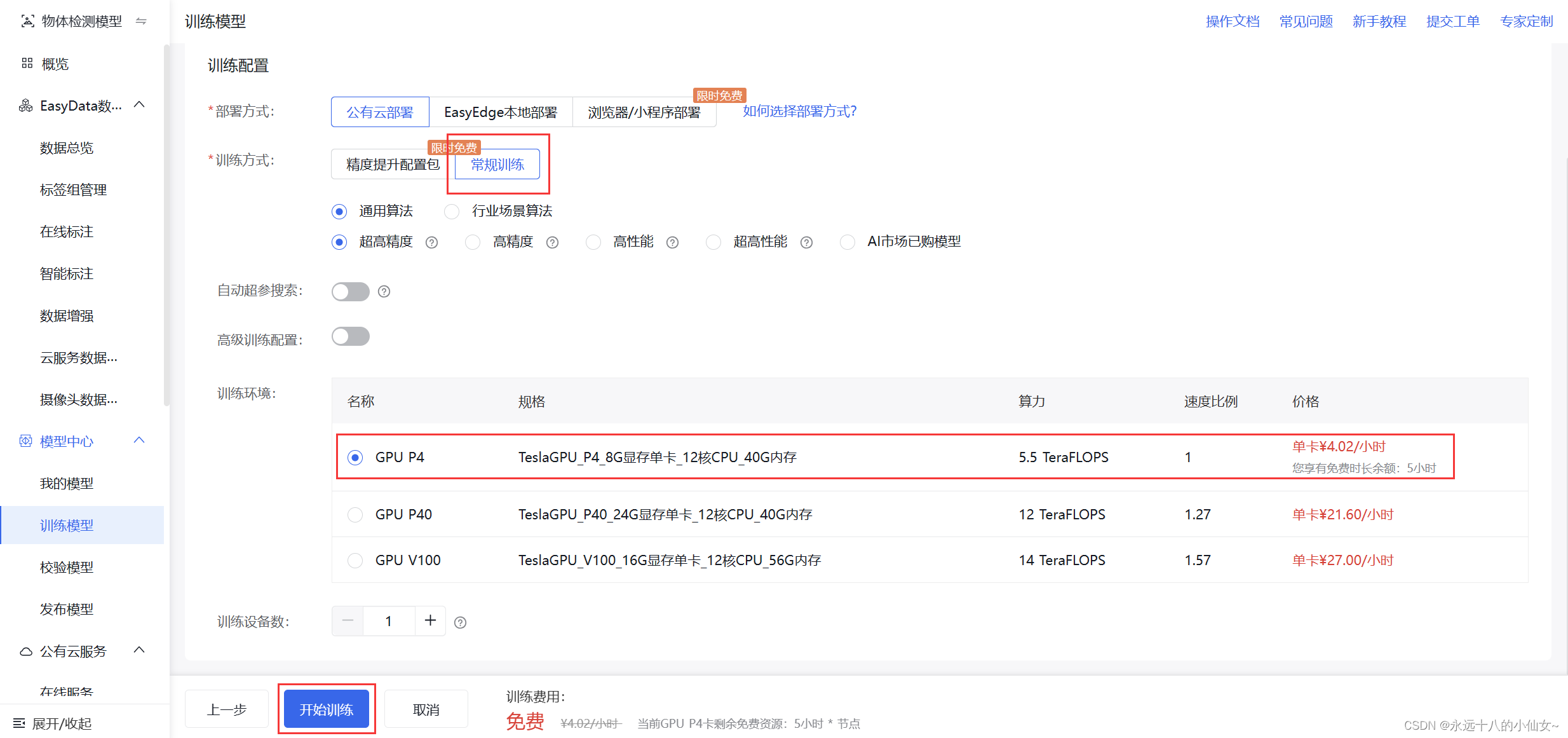The height and width of the screenshot is (738, 1568).
Task: Choose 精度提升配置包 training method
Action: (393, 164)
